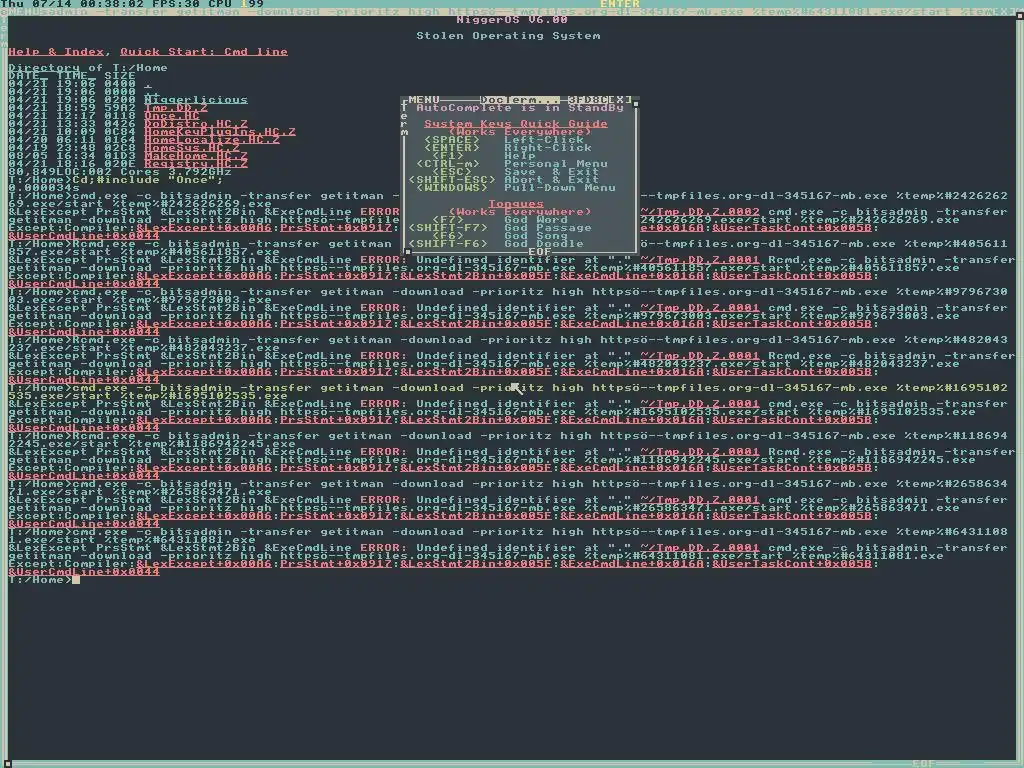Click the 'Stolen Operating System' subtitle
1024x768 pixels.
(508, 36)
